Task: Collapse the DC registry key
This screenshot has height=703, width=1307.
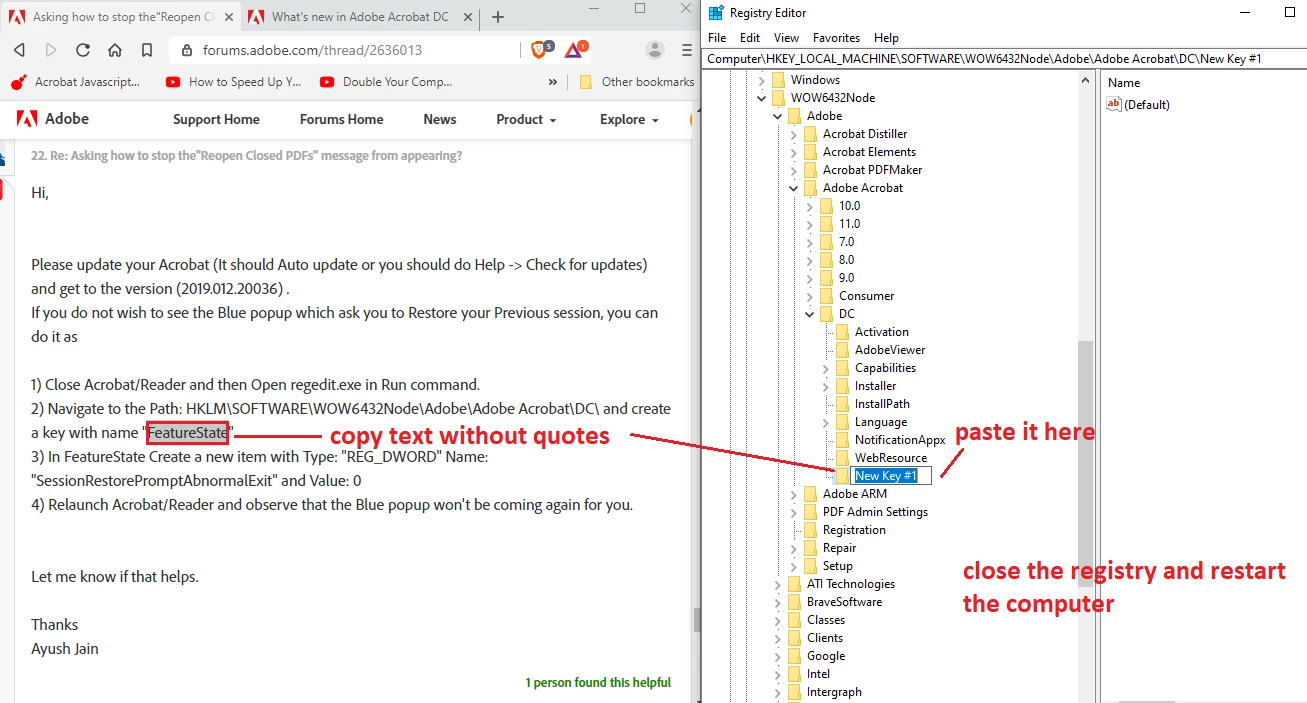Action: point(810,314)
